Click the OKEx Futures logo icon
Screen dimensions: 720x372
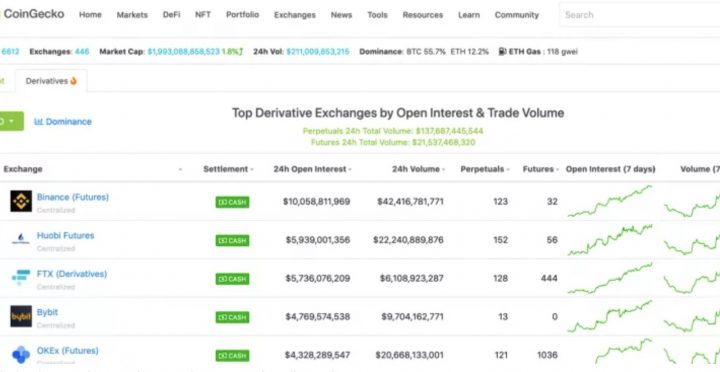[21, 354]
